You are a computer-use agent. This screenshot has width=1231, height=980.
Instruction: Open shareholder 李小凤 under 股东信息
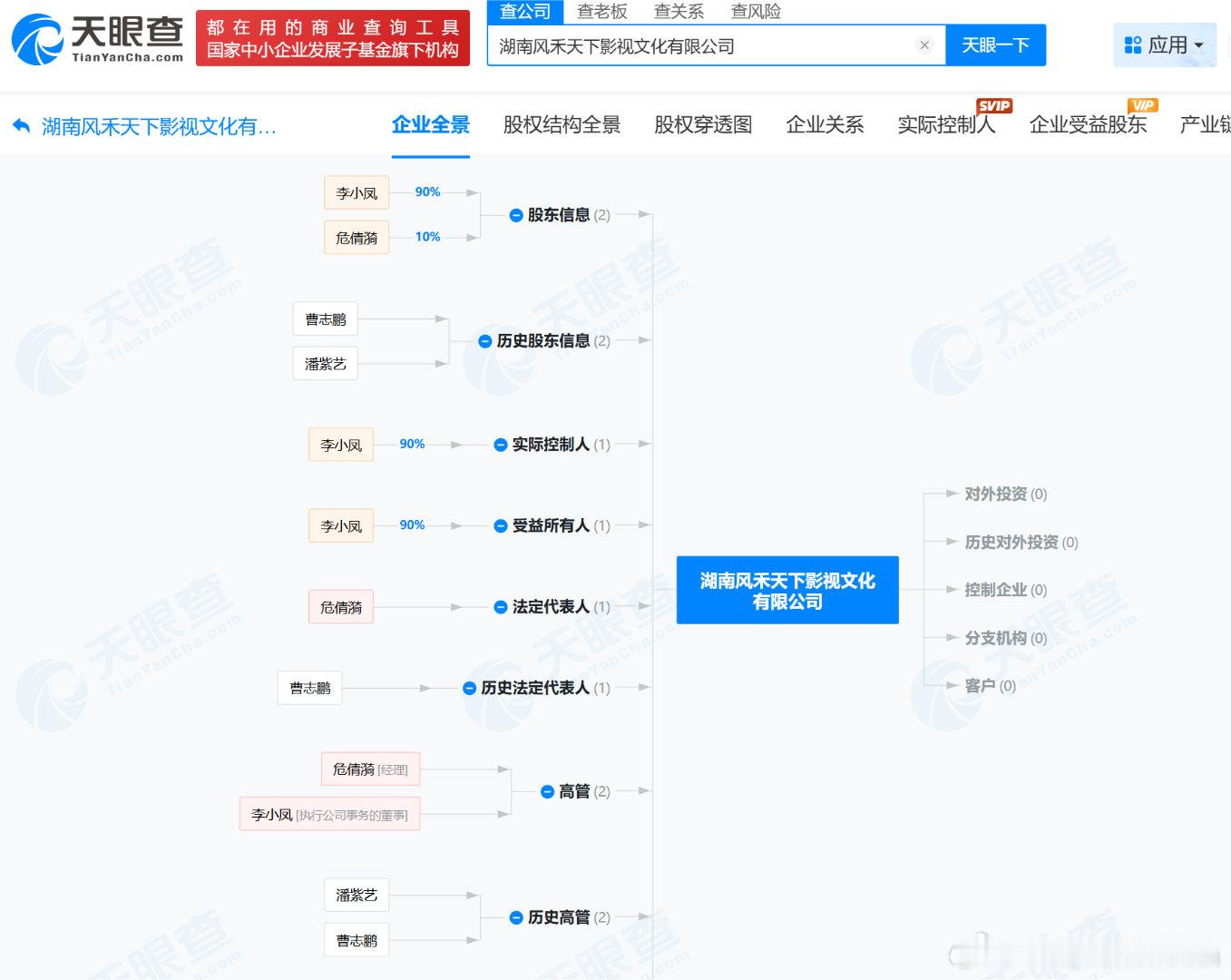pos(357,193)
